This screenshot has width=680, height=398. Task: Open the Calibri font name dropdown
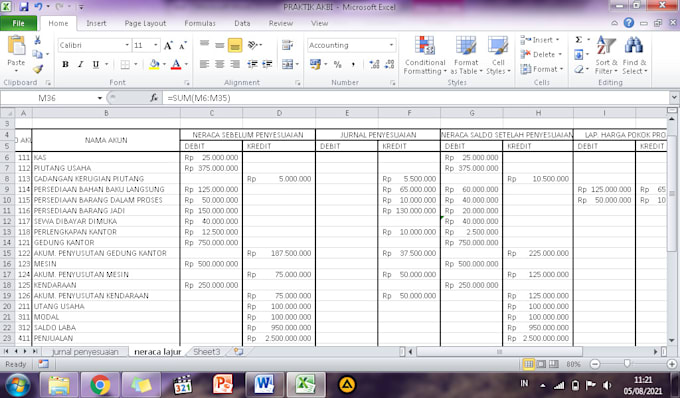[127, 45]
